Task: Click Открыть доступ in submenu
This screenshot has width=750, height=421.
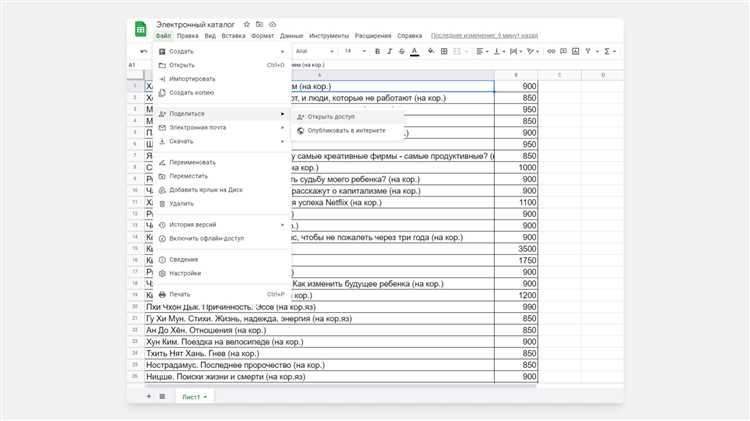Action: coord(348,117)
